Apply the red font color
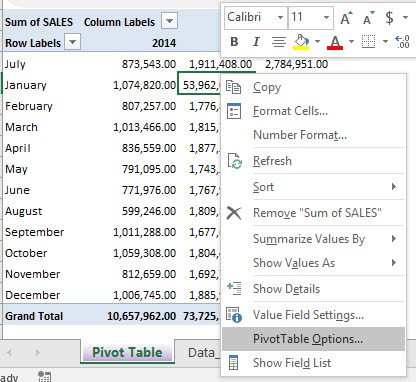Viewport: 416px width, 382px height. (335, 42)
